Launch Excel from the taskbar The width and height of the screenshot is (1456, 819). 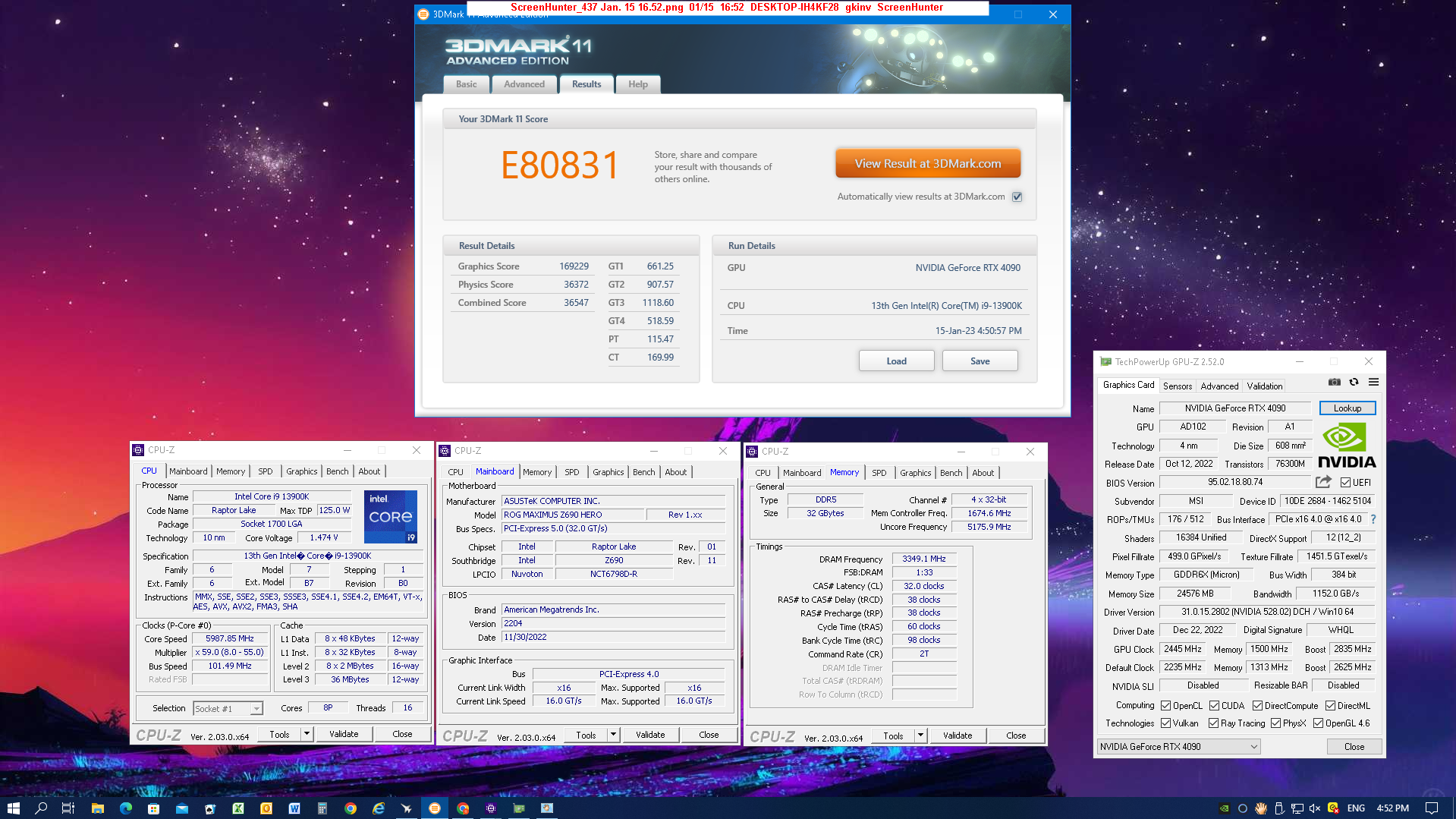click(x=238, y=808)
